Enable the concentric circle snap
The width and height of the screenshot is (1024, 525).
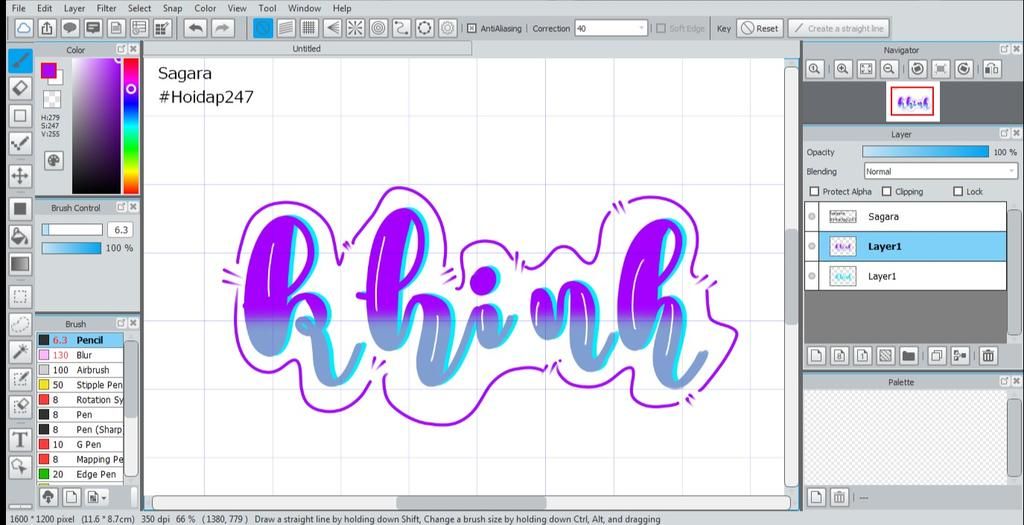(x=379, y=28)
